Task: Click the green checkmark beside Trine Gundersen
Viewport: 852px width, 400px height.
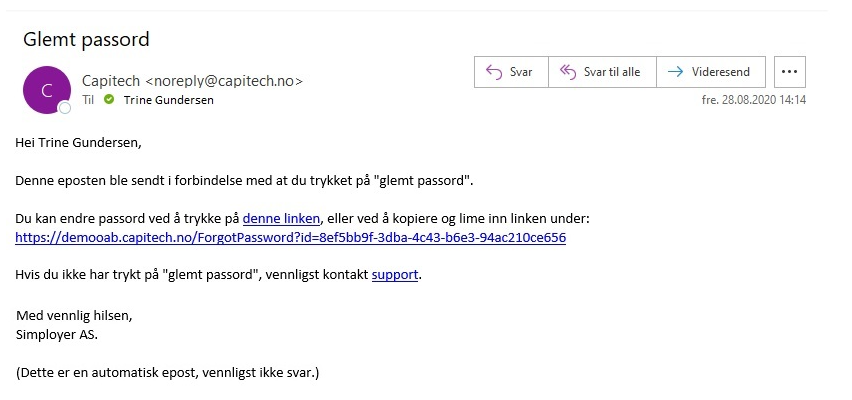Action: (109, 99)
